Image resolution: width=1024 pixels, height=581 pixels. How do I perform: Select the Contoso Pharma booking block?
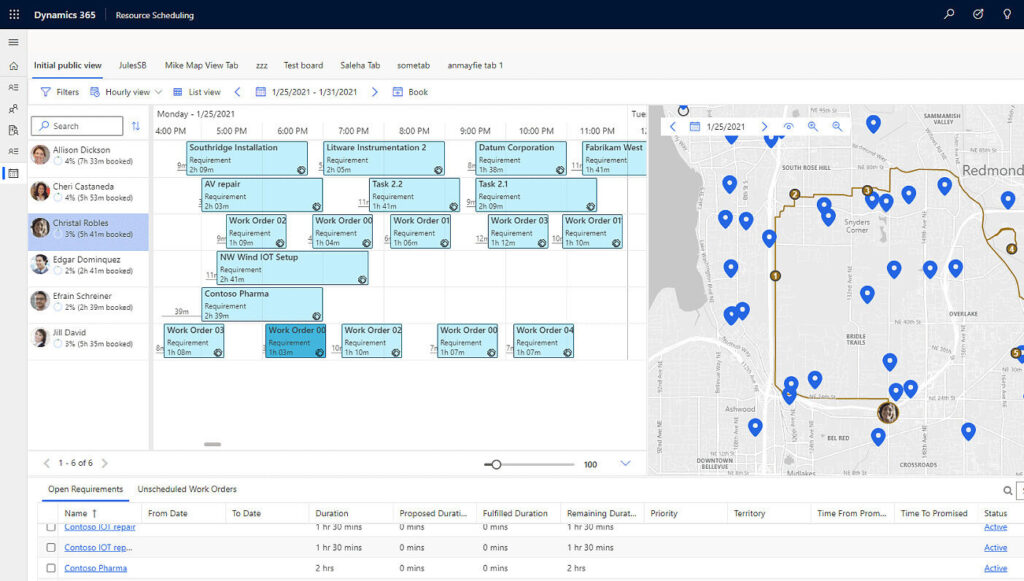[x=262, y=305]
